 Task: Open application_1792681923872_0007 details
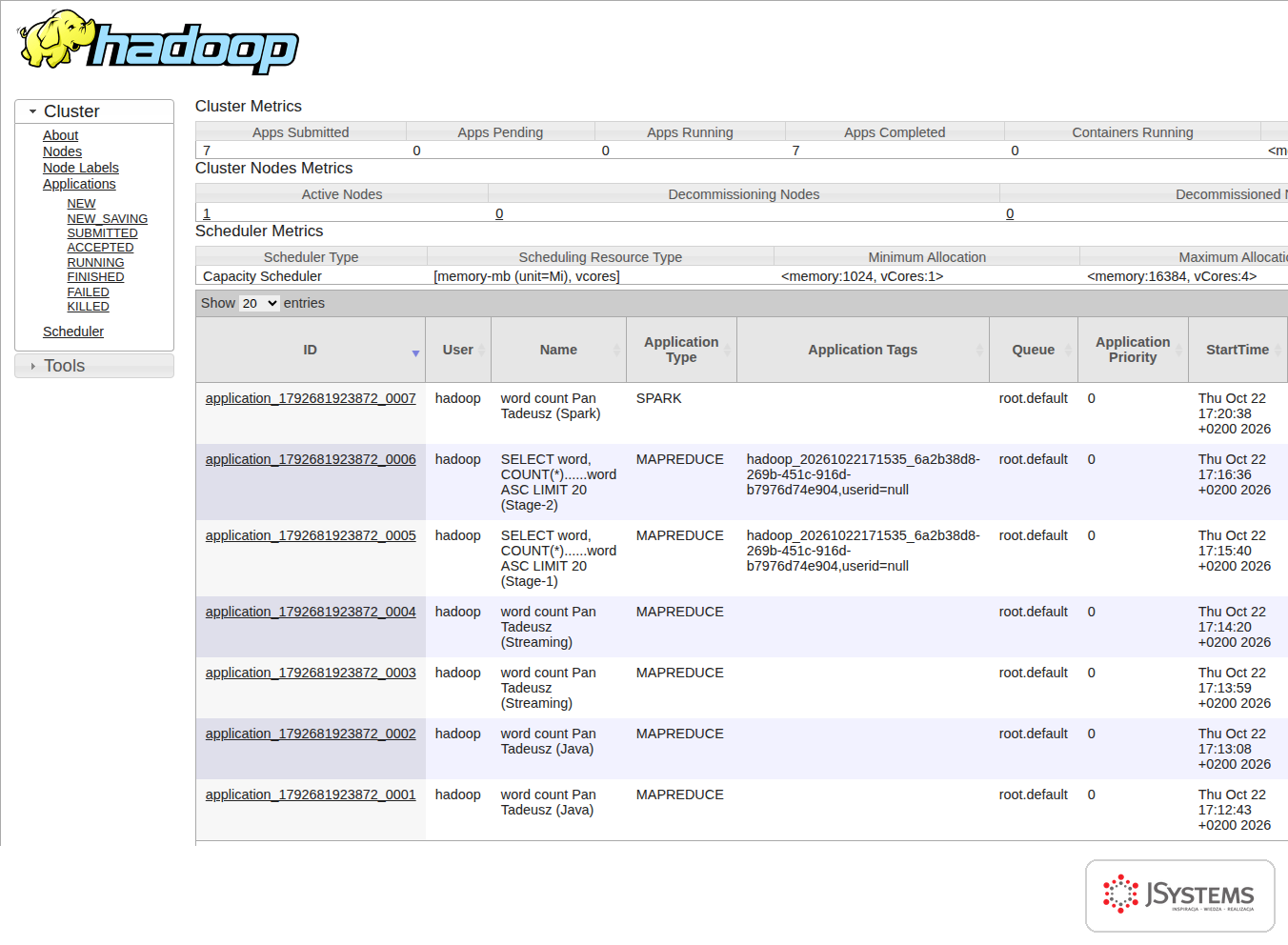pos(311,398)
